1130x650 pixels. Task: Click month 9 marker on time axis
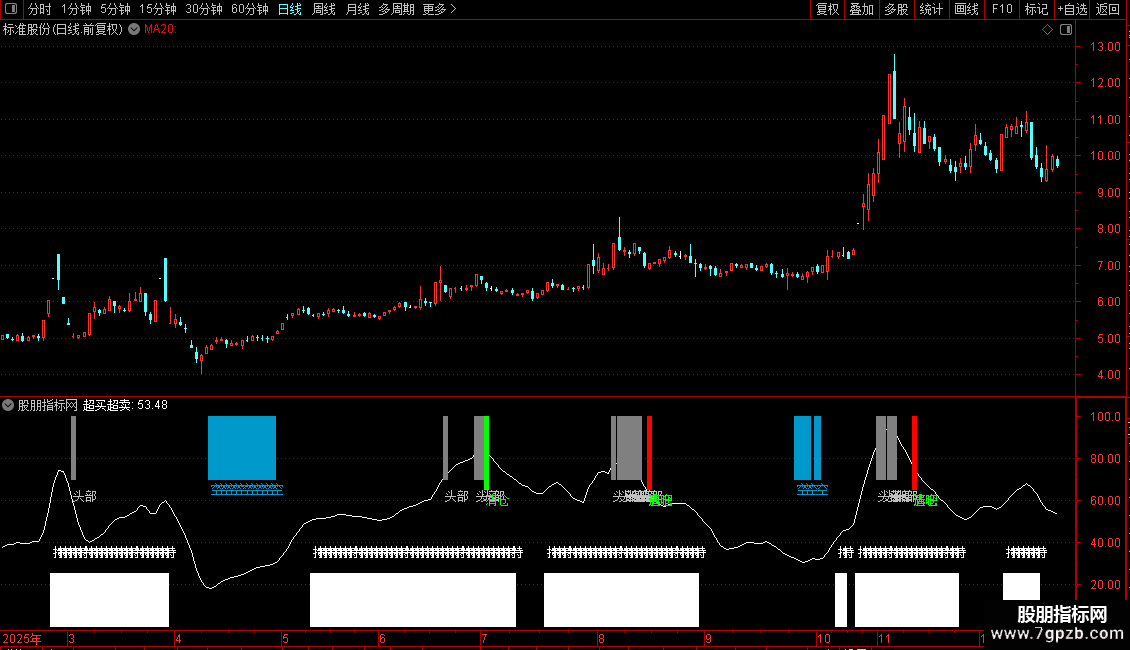coord(708,638)
